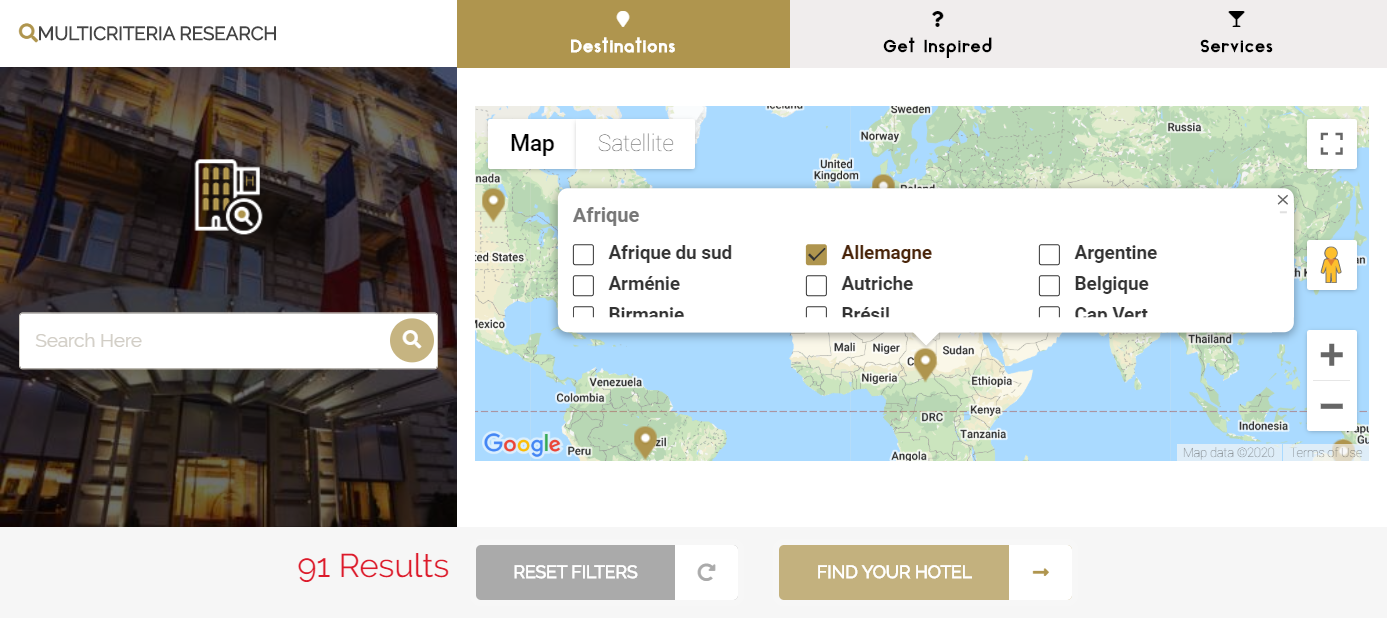Check the Afrique du sud checkbox
Image resolution: width=1387 pixels, height=618 pixels.
[584, 255]
